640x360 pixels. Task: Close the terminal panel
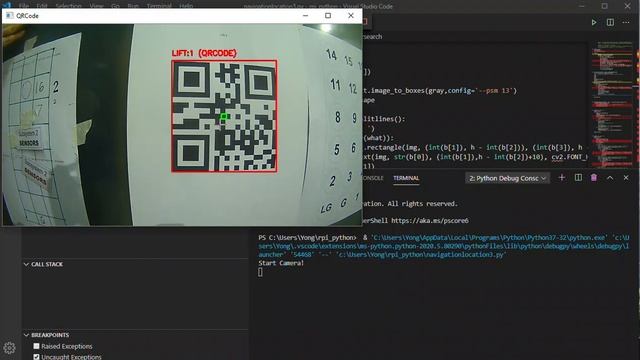[x=626, y=178]
